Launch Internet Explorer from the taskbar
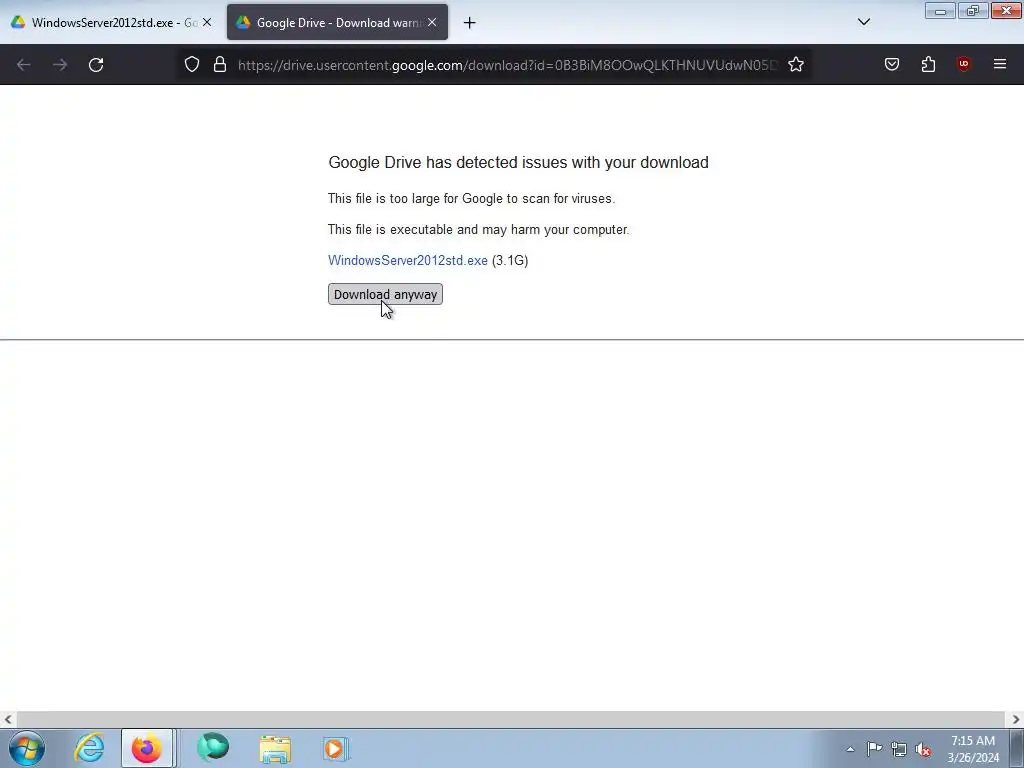1024x768 pixels. 89,748
